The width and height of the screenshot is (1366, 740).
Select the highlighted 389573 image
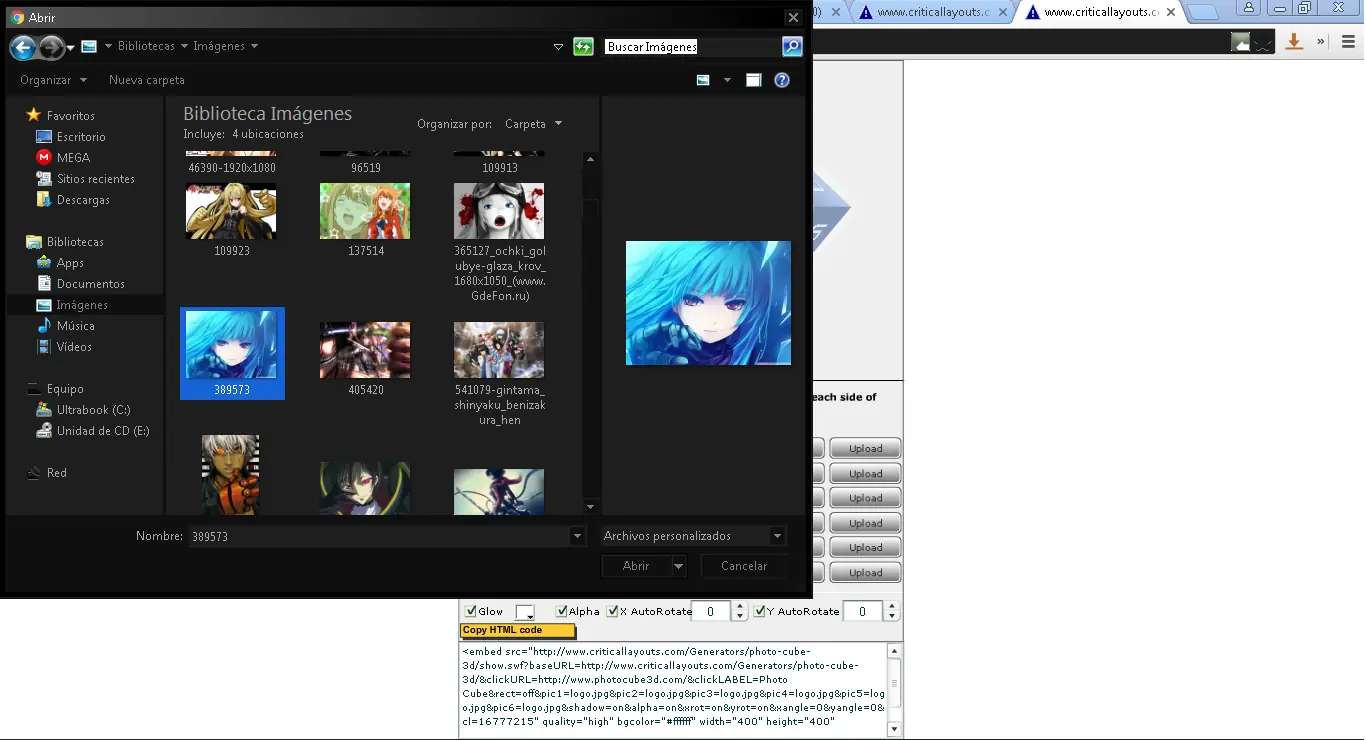tap(232, 353)
